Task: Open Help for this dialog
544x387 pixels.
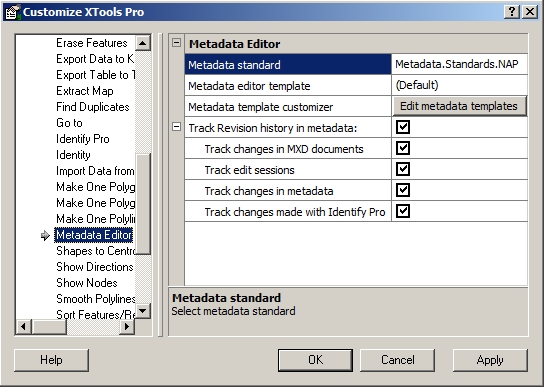Action: click(x=51, y=360)
